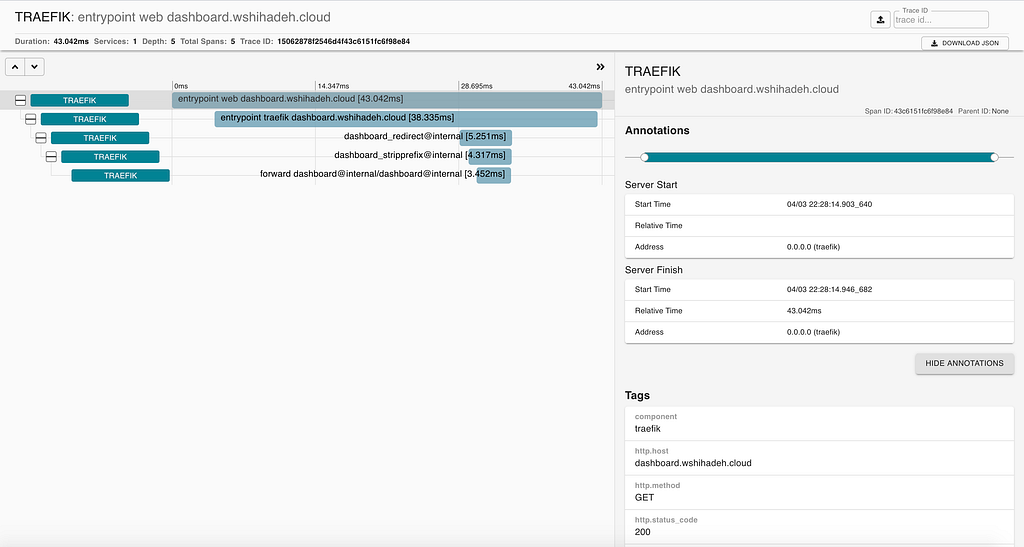The height and width of the screenshot is (547, 1024).
Task: Collapse the entrypoint traefik span row
Action: pos(31,119)
